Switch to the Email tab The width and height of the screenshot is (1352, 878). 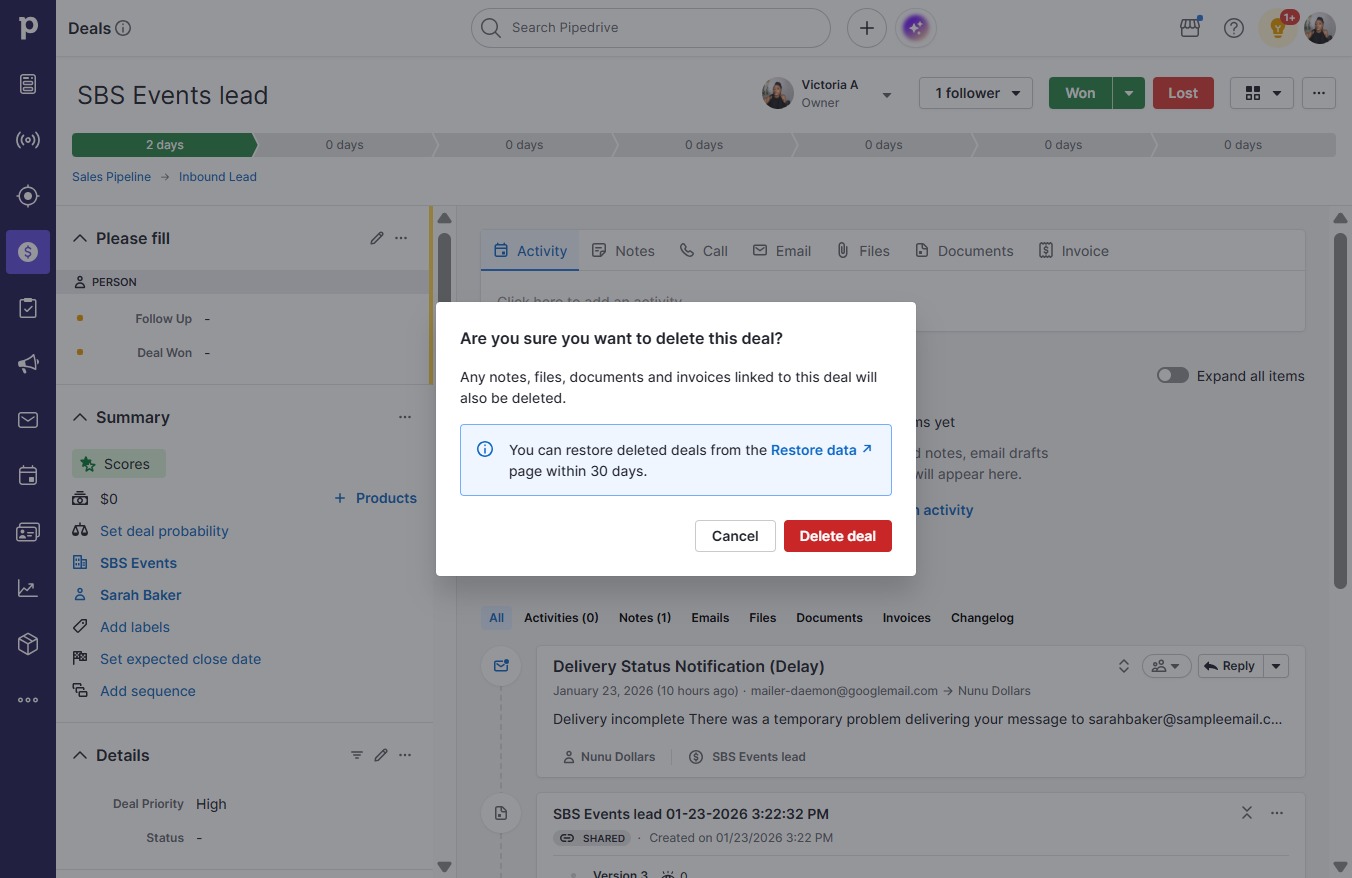tap(782, 251)
